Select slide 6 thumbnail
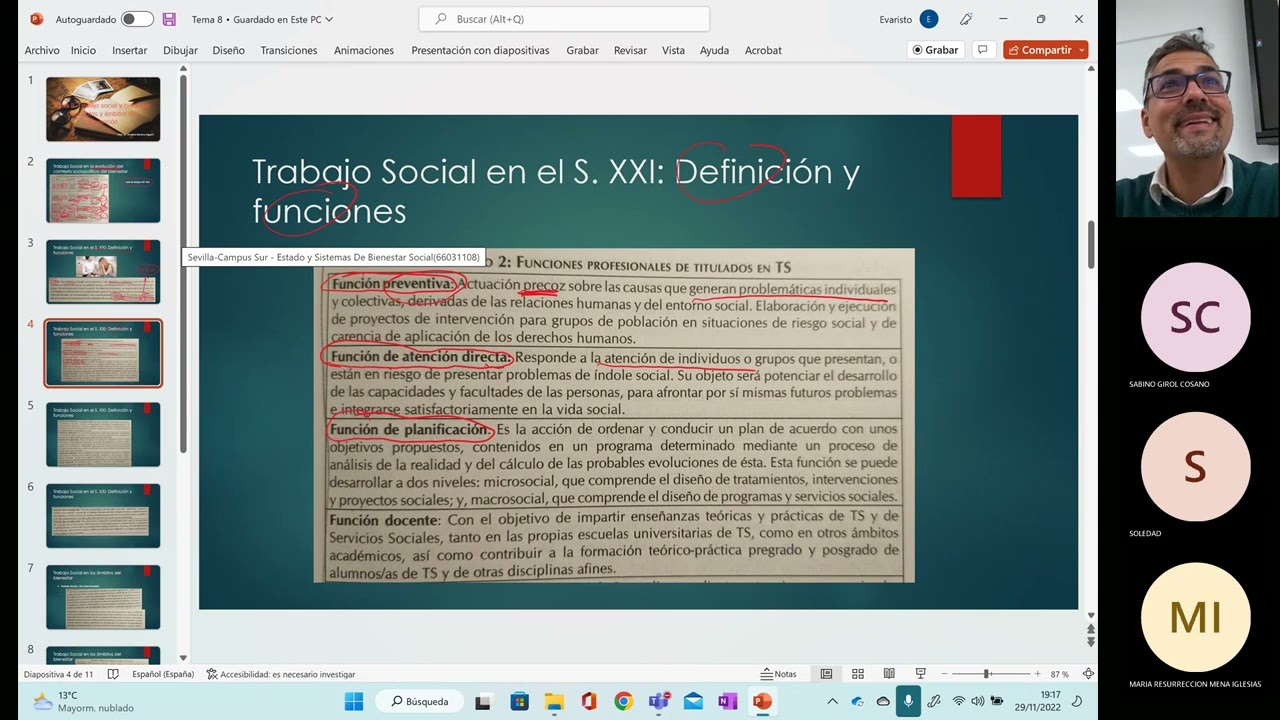1280x720 pixels. coord(103,515)
